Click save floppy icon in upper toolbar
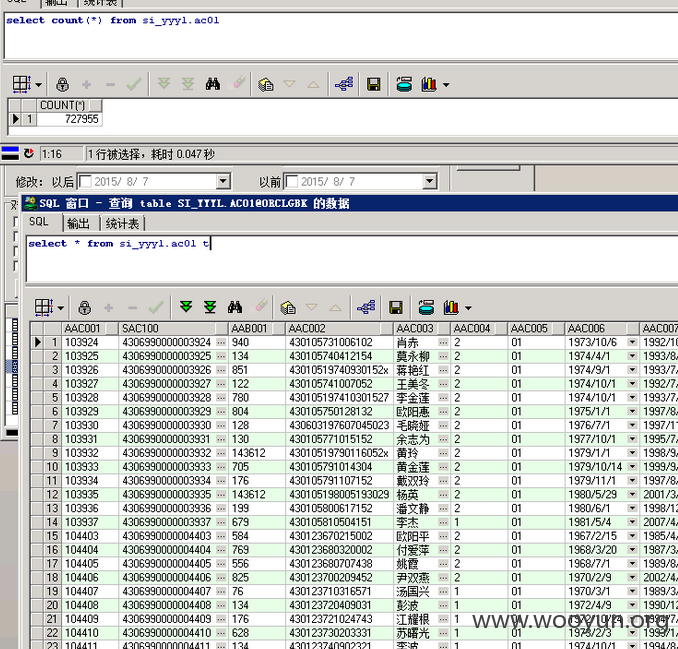Image resolution: width=678 pixels, height=649 pixels. (374, 84)
